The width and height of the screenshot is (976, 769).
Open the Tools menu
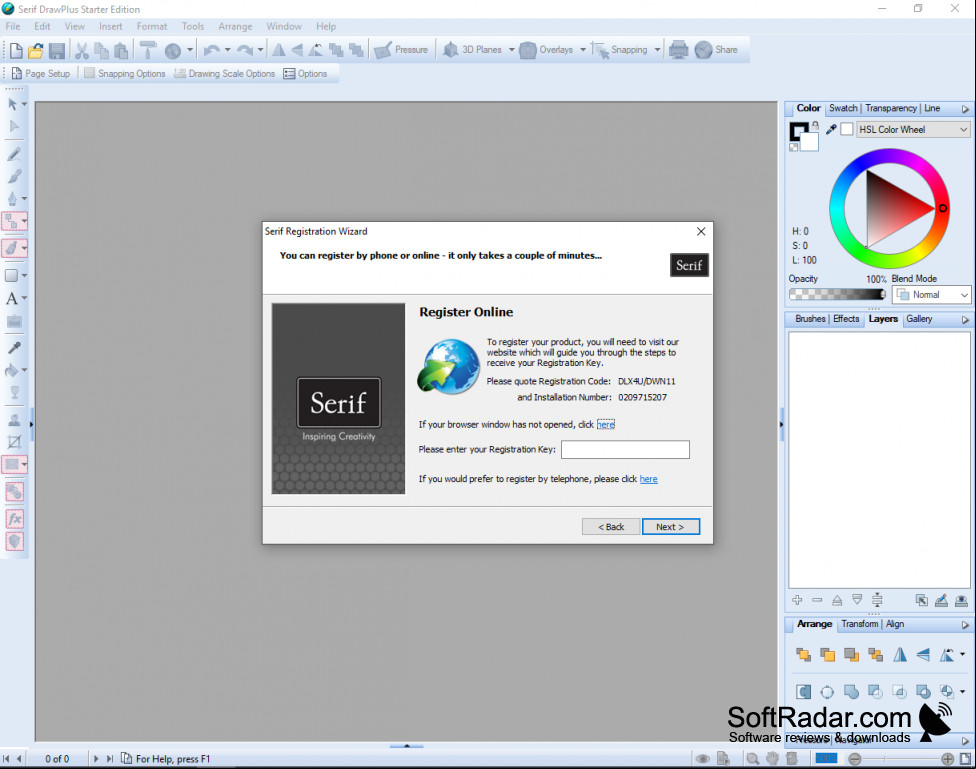(193, 26)
